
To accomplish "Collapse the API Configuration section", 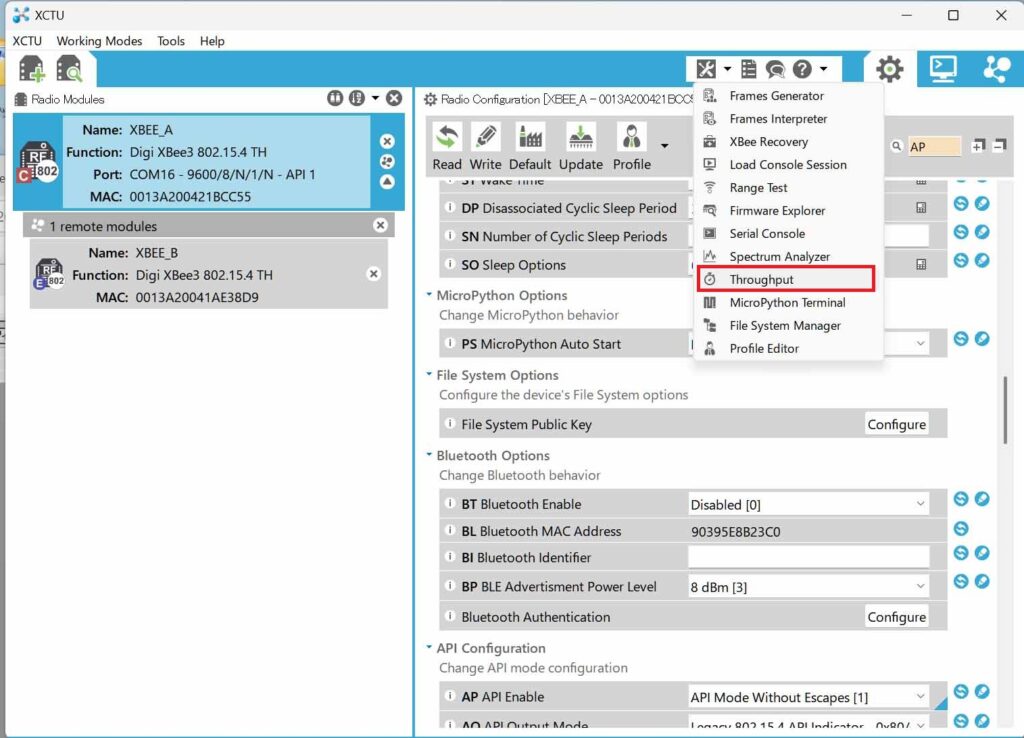I will coord(429,647).
